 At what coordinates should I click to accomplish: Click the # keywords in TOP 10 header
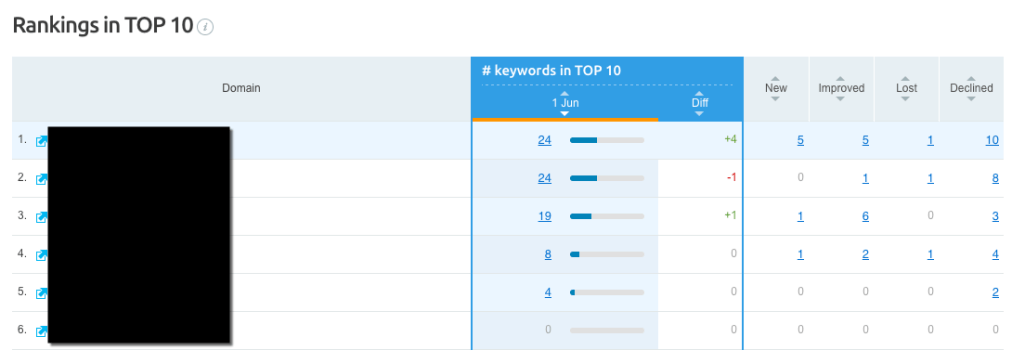coord(551,71)
